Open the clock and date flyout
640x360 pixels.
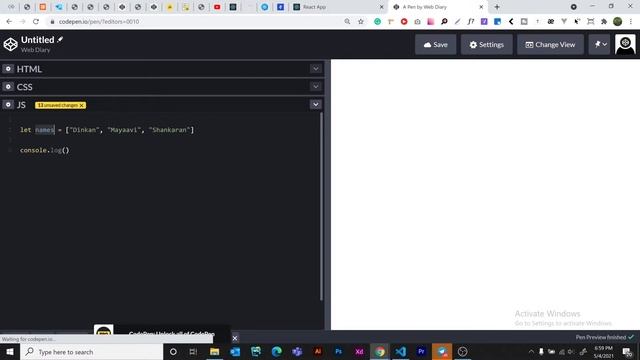point(604,352)
